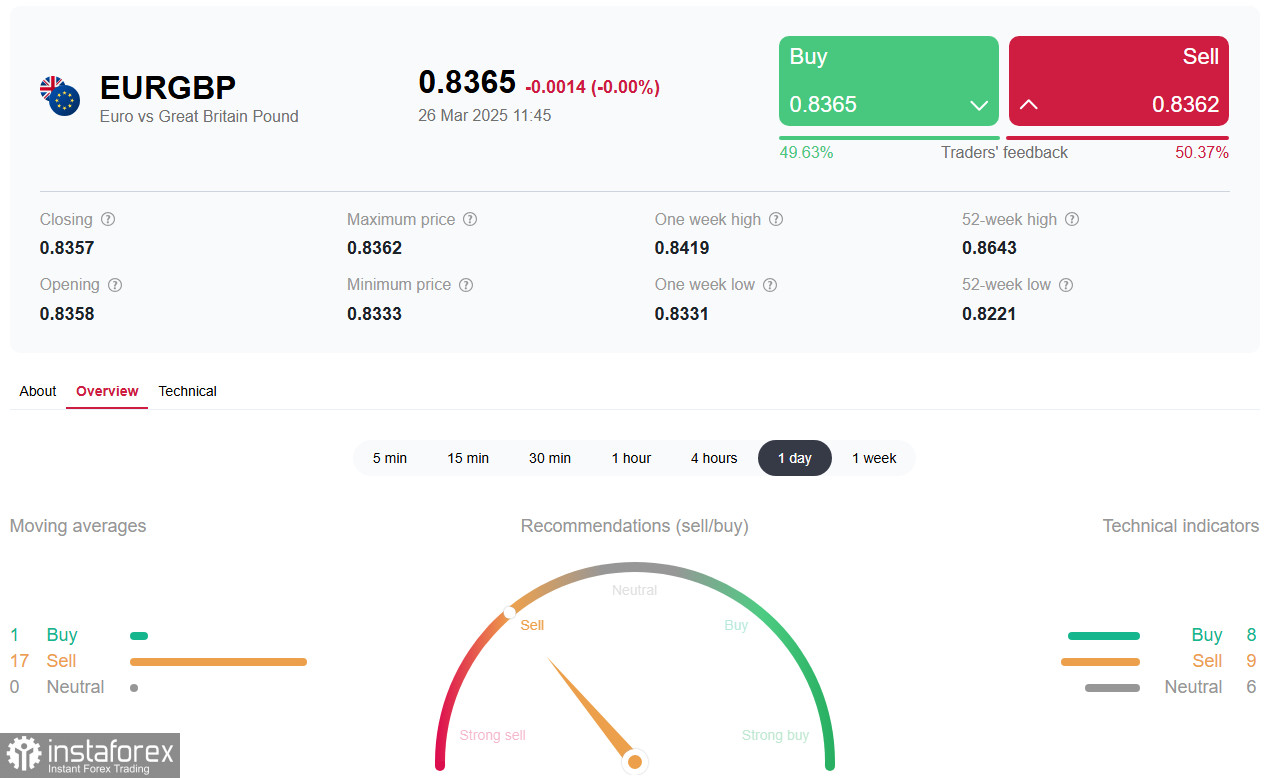Screen dimensions: 1271x778
Task: Open the 52-week low help icon
Action: click(1066, 285)
